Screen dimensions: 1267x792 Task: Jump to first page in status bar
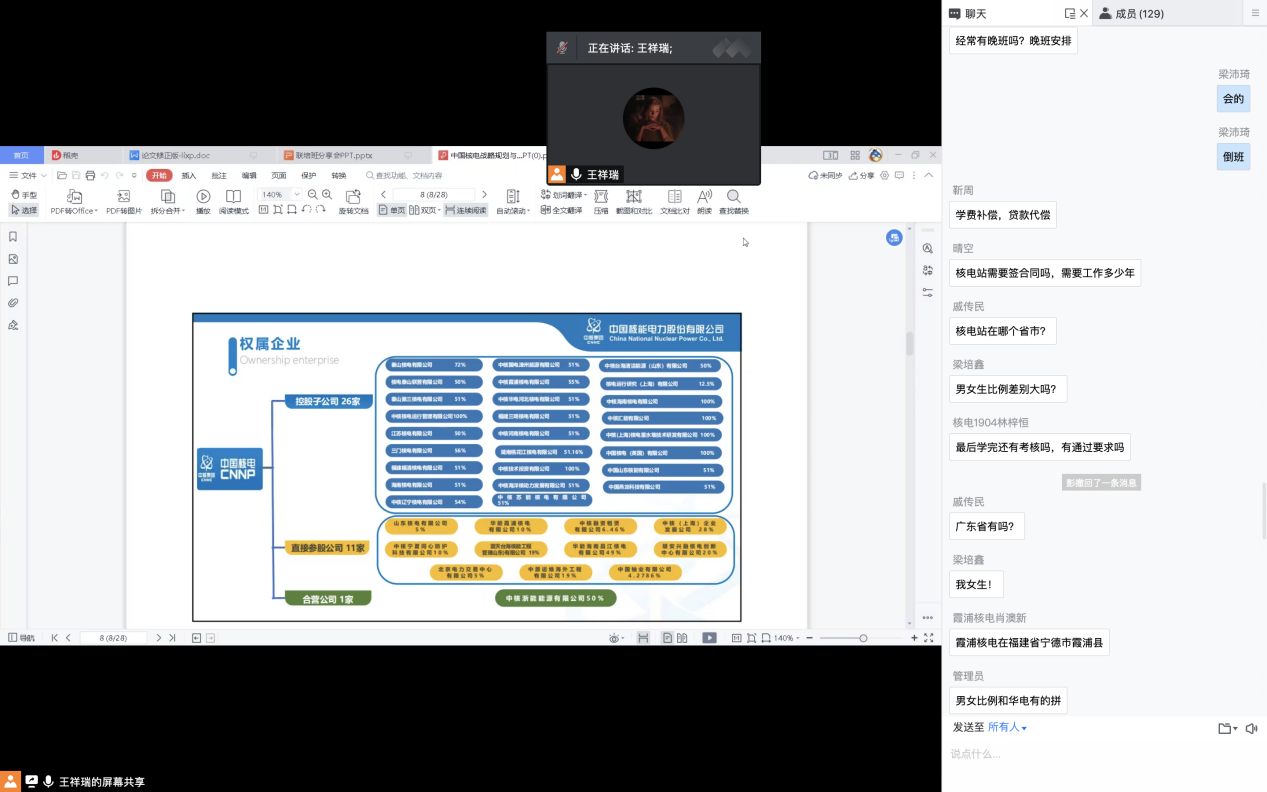coord(55,638)
